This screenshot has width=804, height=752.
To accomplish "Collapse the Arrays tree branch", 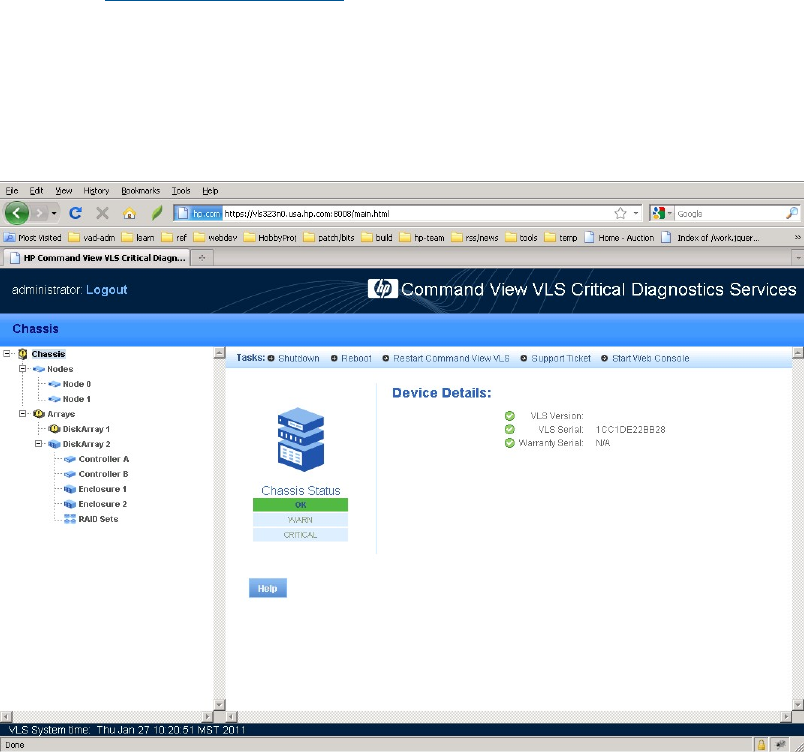I will [x=23, y=414].
